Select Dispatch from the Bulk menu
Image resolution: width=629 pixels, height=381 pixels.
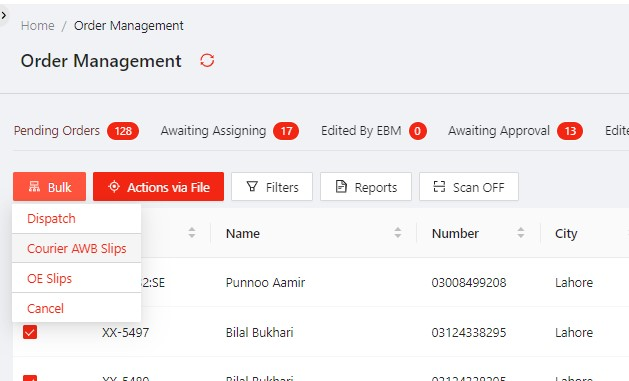76,219
